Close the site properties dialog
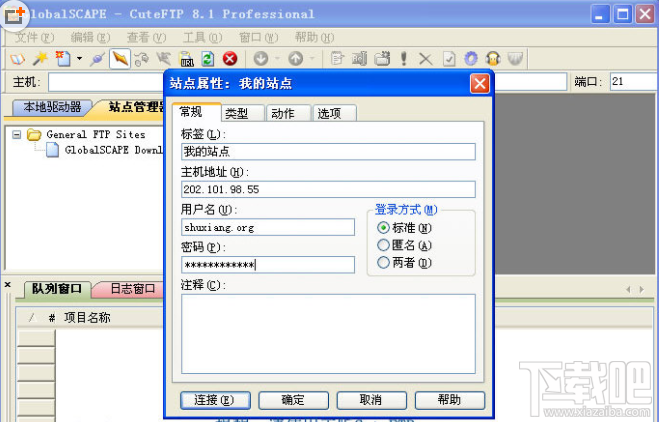The image size is (659, 422). [x=480, y=84]
